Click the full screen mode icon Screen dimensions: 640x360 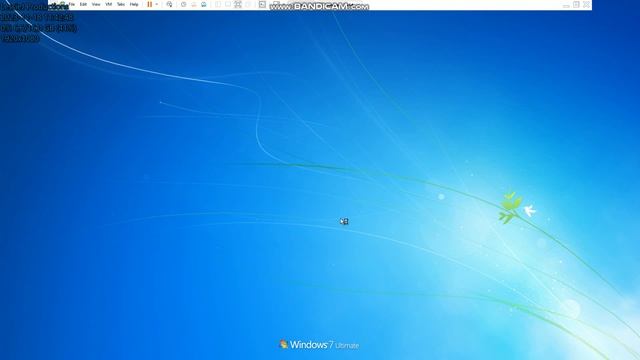(x=238, y=4)
